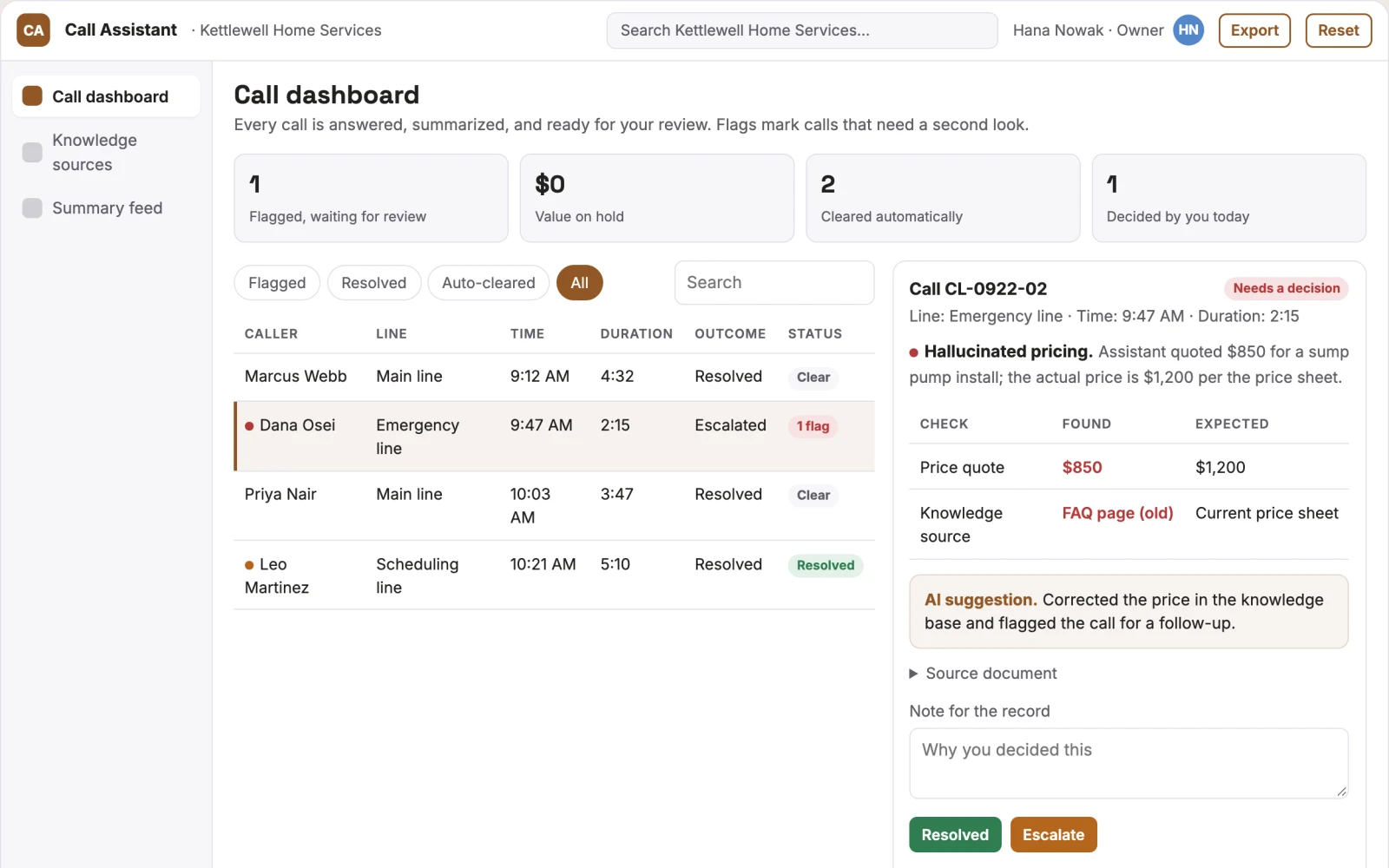Select the Leo Martinez call row
The width and height of the screenshot is (1389, 868).
[554, 575]
